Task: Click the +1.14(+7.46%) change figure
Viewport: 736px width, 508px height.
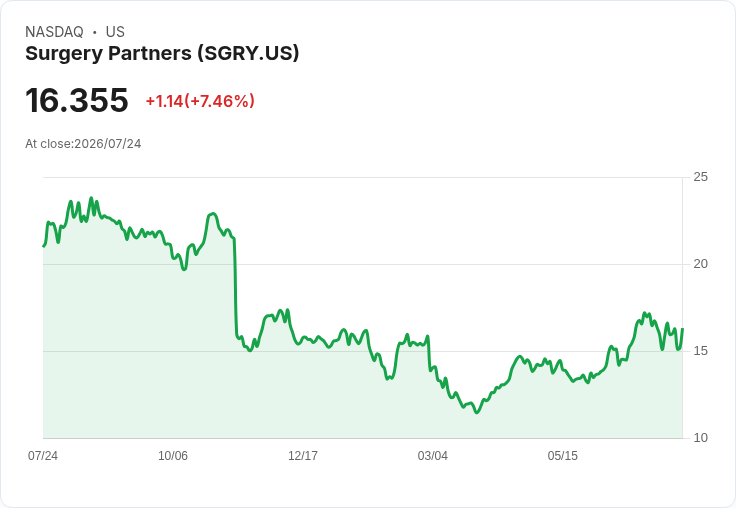Action: [200, 101]
